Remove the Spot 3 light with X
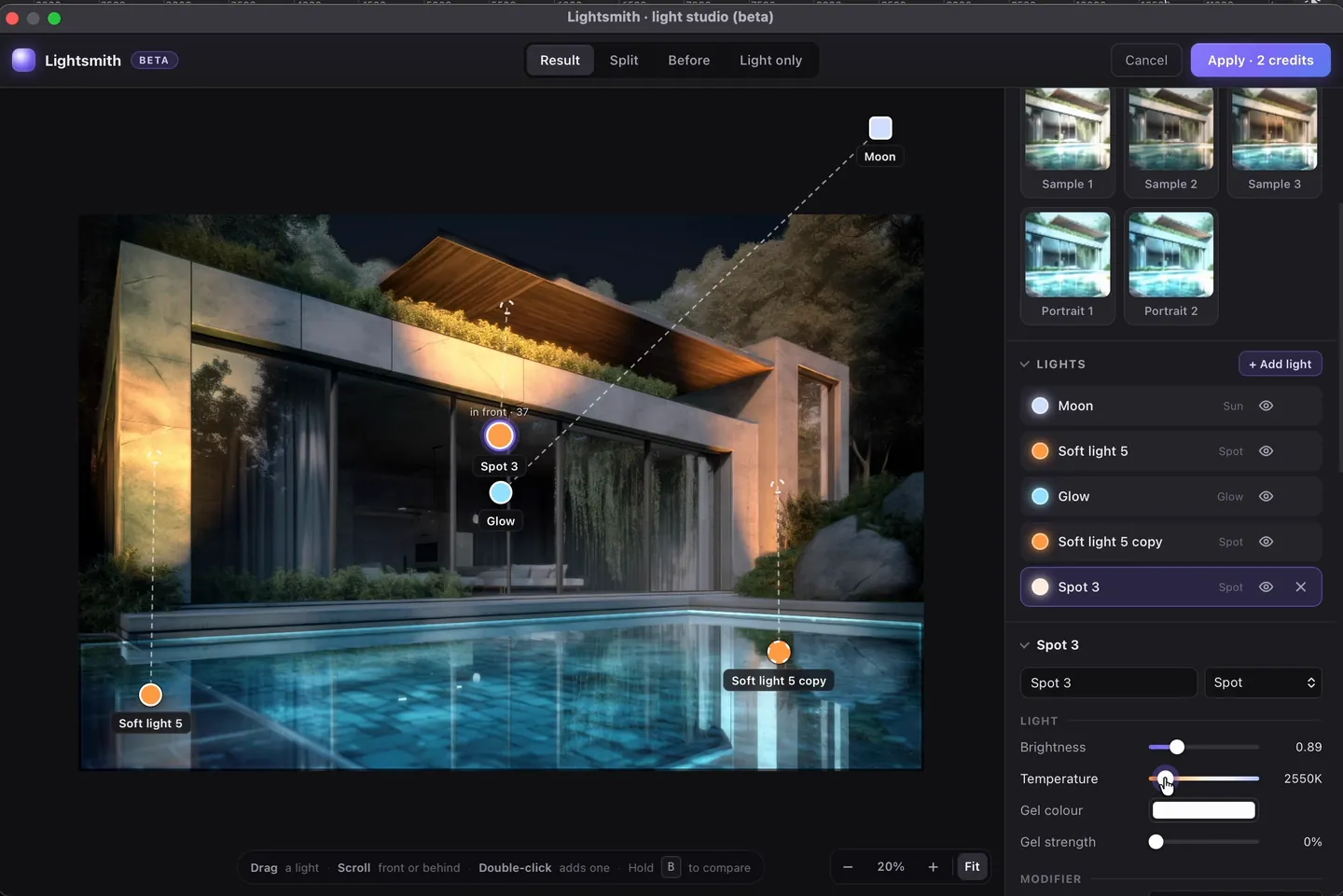The width and height of the screenshot is (1343, 896). coord(1301,587)
